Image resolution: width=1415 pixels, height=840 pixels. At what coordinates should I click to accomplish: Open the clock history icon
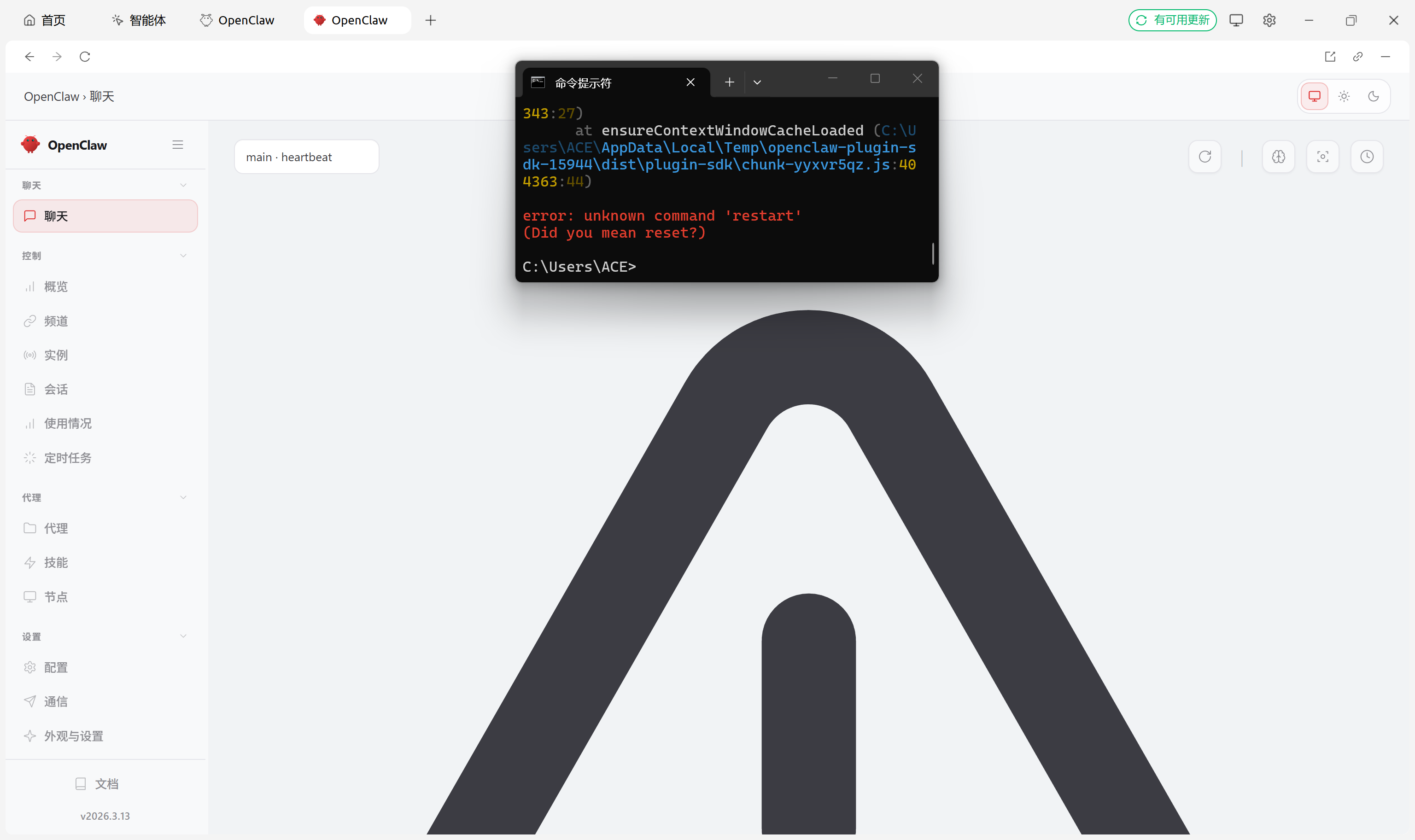1366,157
